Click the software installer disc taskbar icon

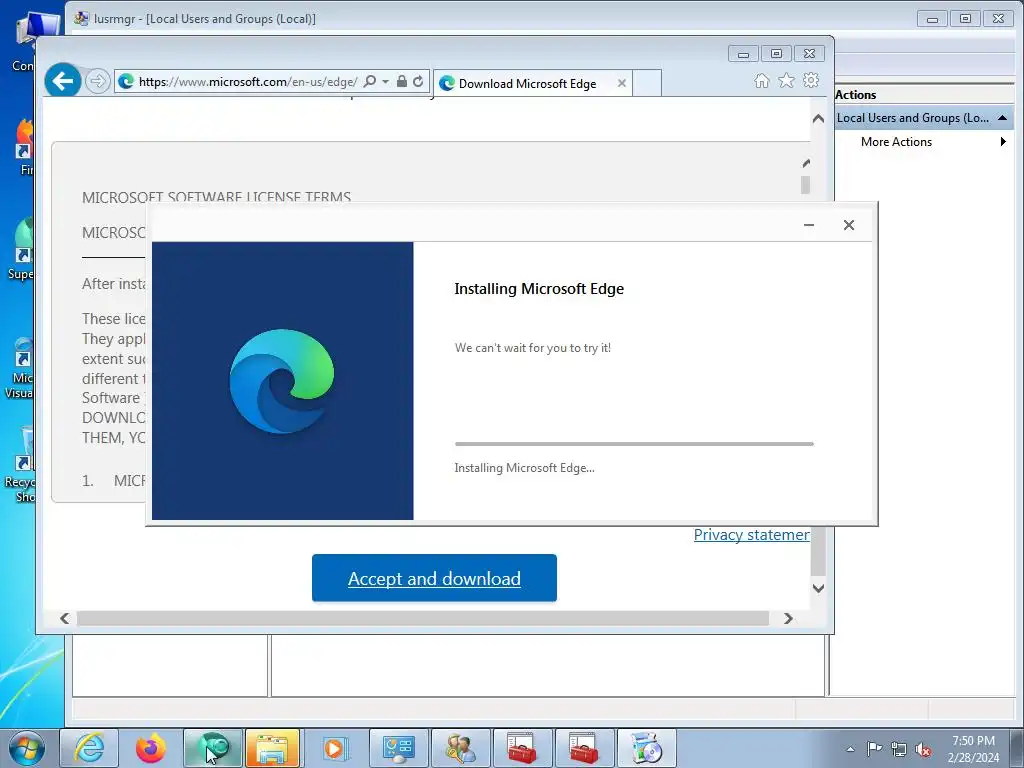[647, 748]
